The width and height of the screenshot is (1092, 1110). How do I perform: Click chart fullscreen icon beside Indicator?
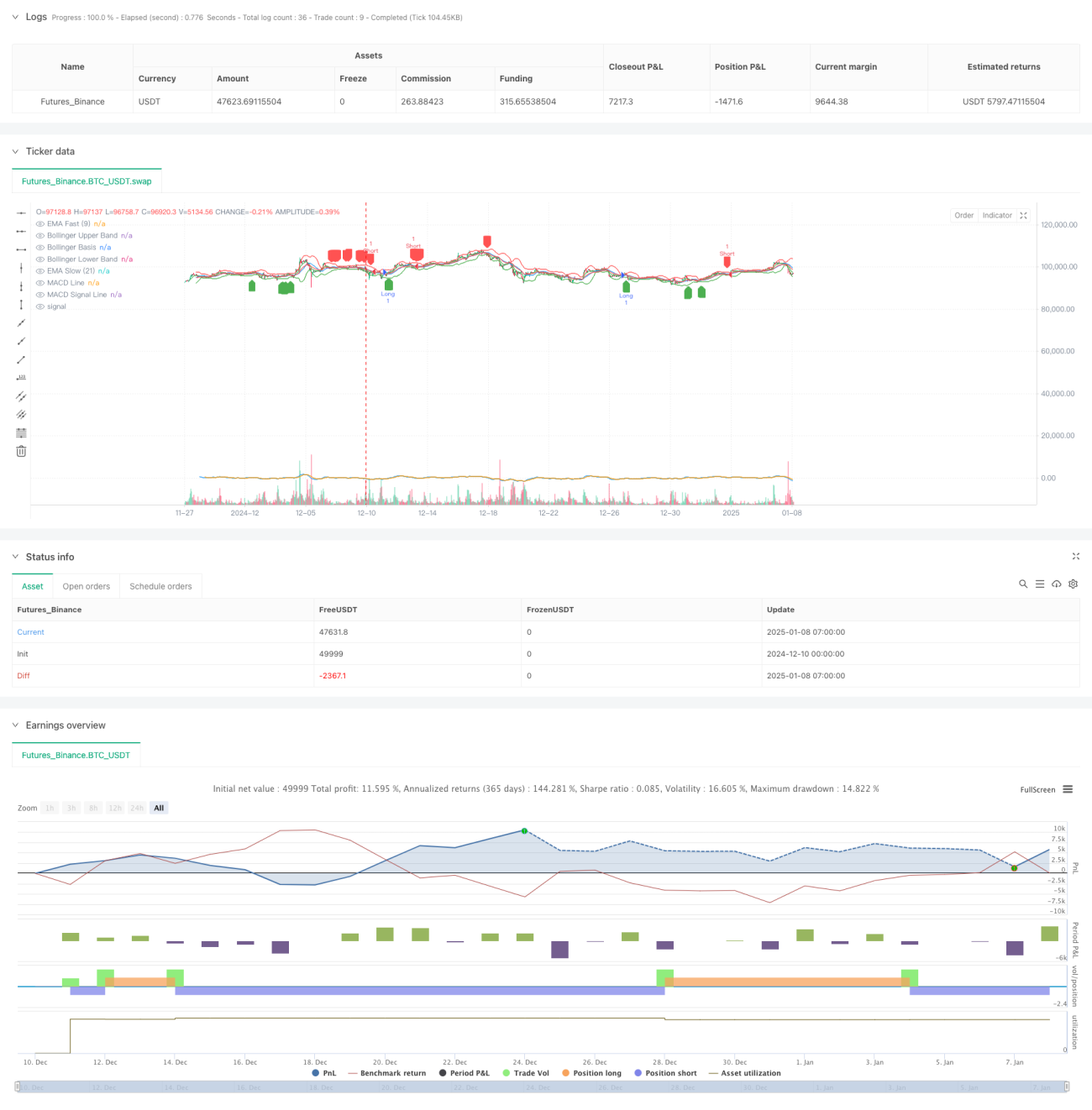coord(1023,215)
